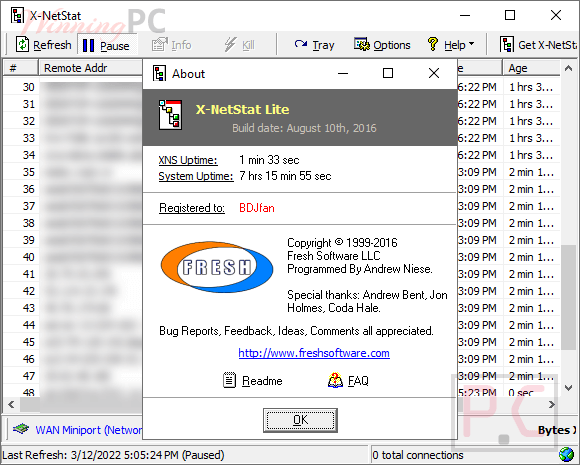Click the About dialog title icon
The width and height of the screenshot is (580, 465).
click(x=159, y=73)
